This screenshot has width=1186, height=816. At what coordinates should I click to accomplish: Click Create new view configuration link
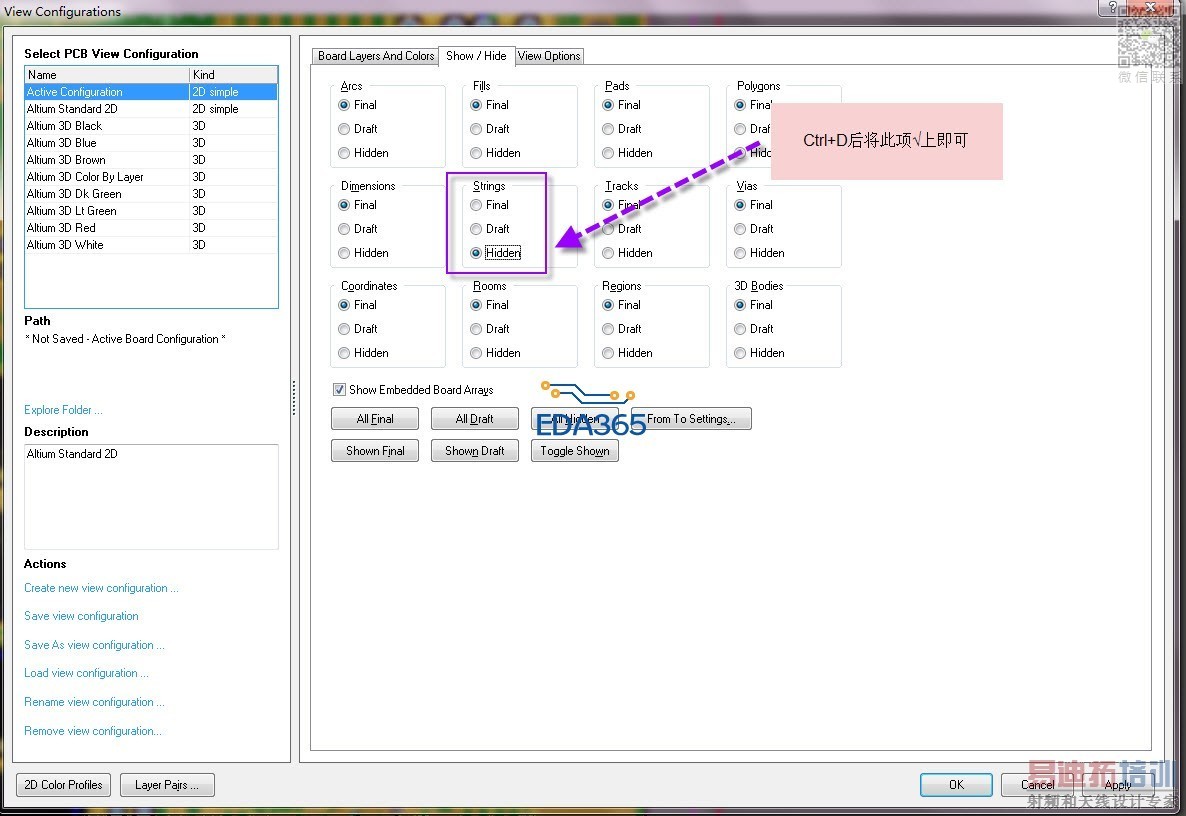pyautogui.click(x=101, y=588)
